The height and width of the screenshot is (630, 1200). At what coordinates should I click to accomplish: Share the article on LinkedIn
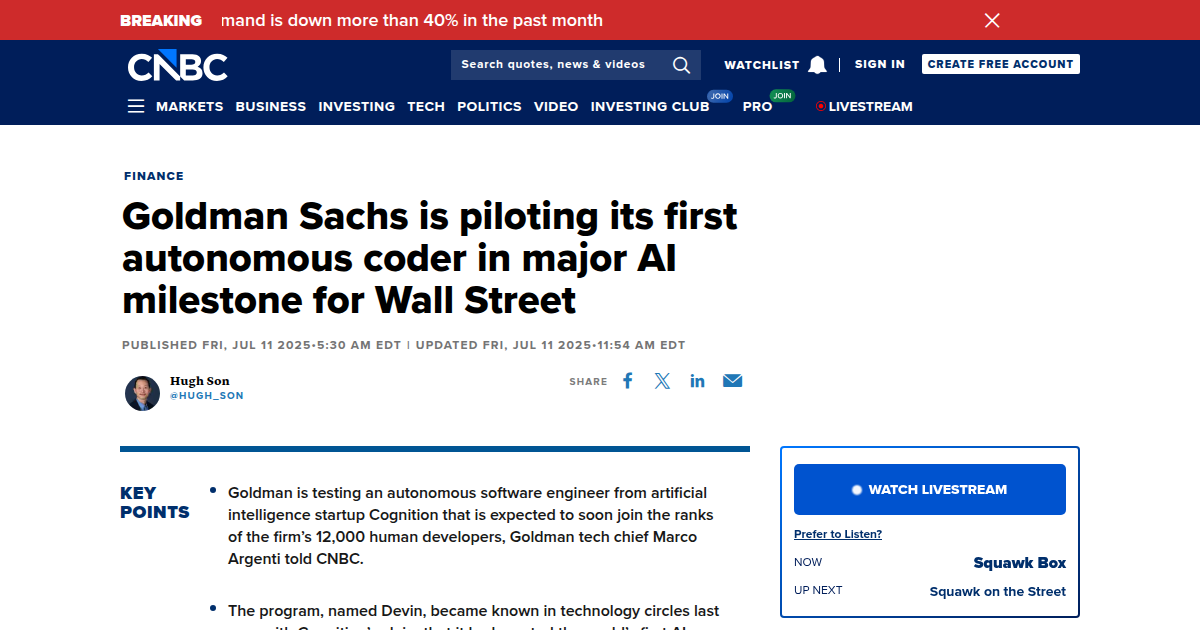[x=697, y=380]
